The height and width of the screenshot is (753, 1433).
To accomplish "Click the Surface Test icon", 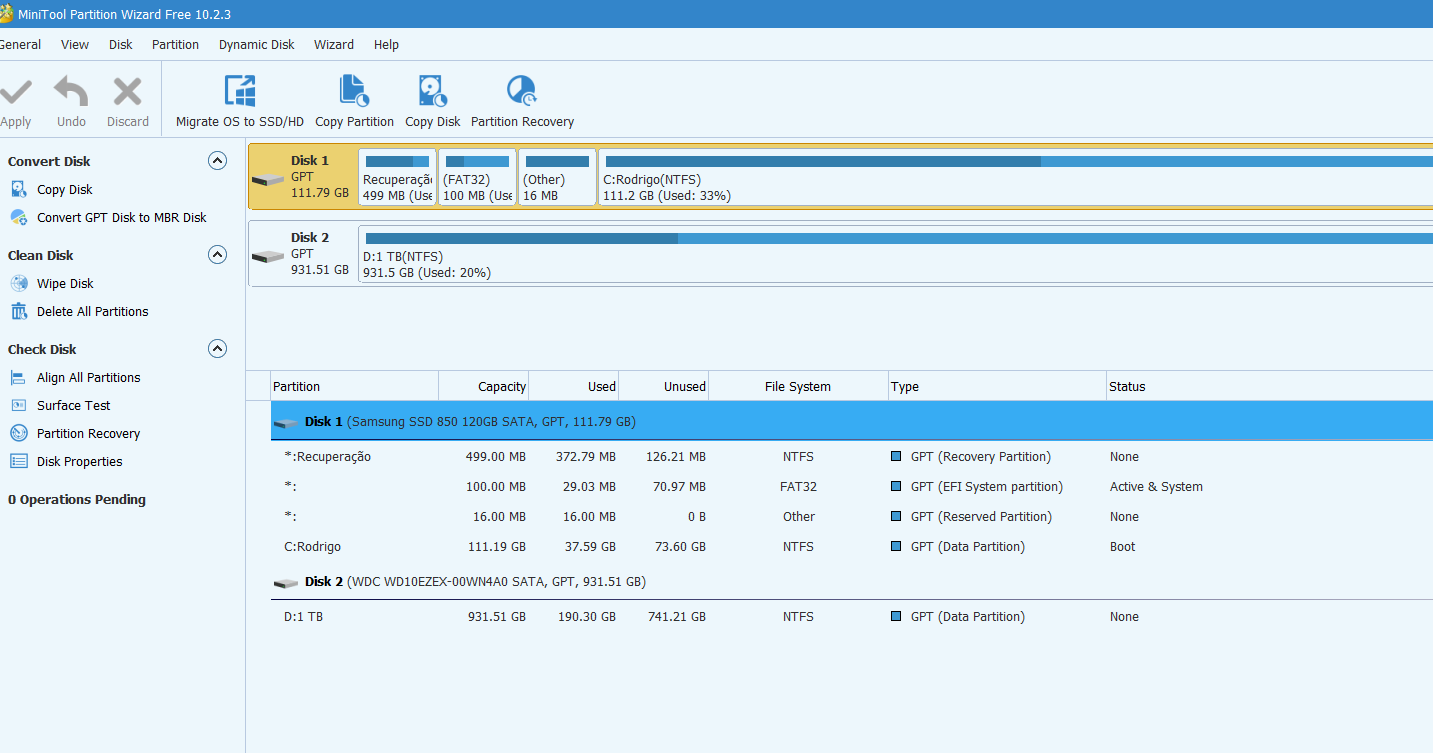I will tap(19, 405).
